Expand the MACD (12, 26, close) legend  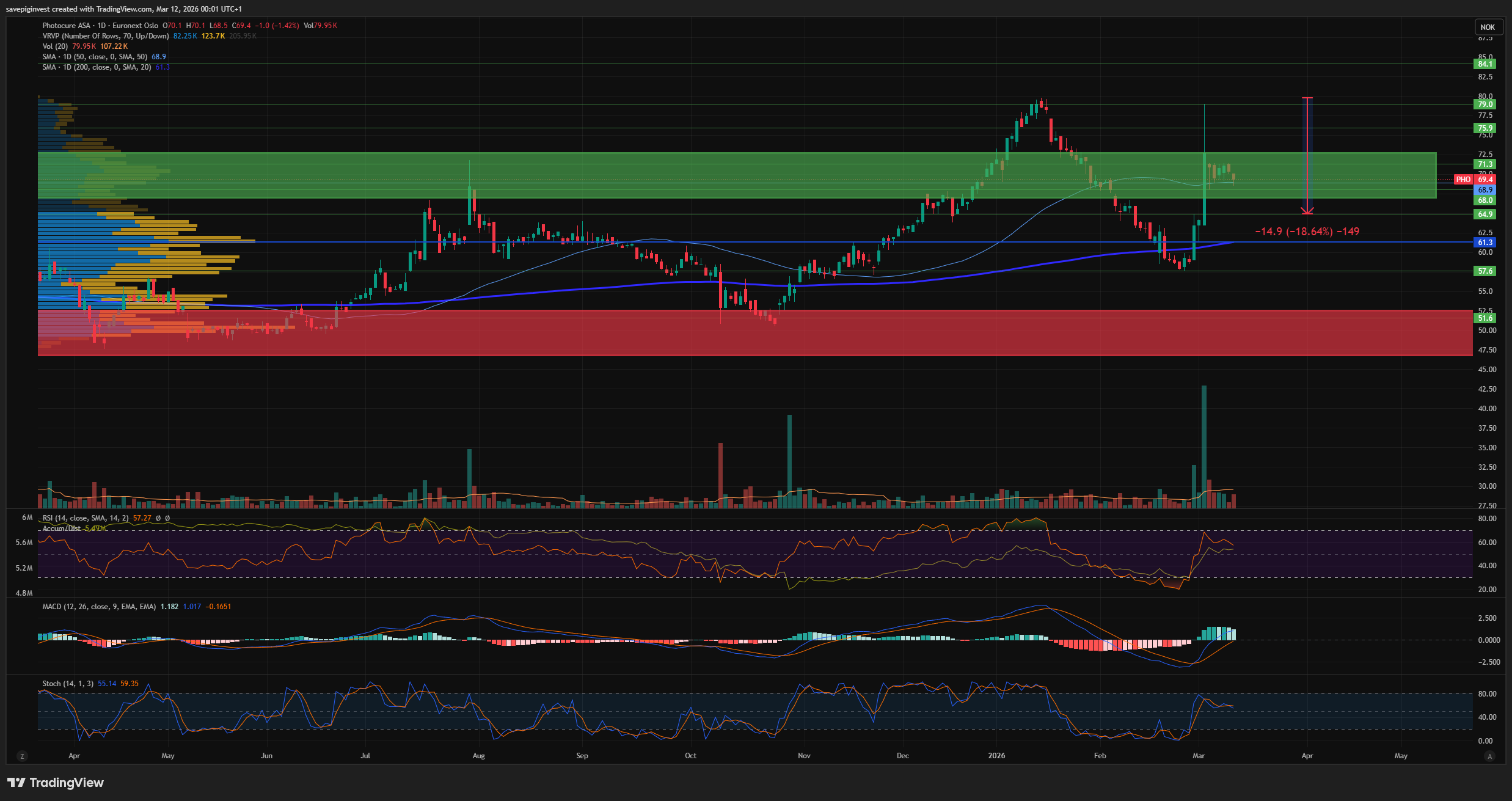pyautogui.click(x=99, y=607)
